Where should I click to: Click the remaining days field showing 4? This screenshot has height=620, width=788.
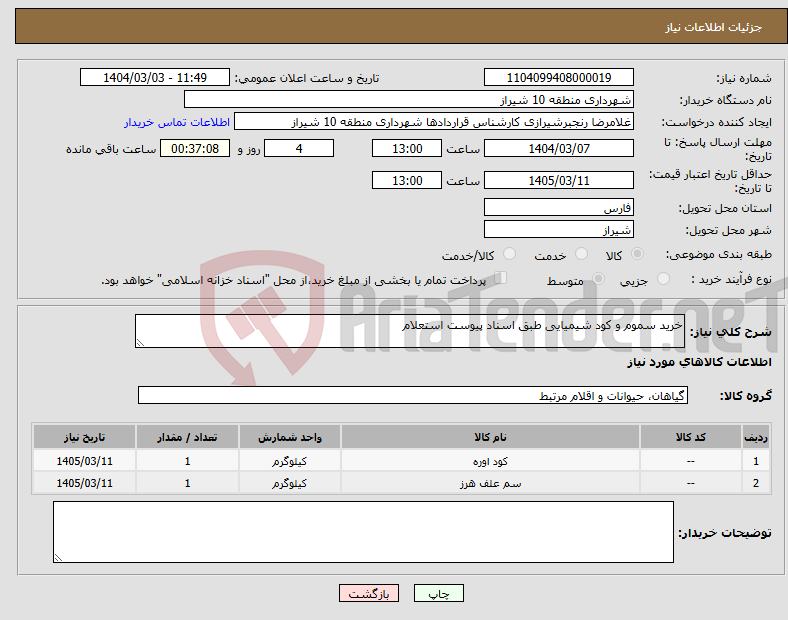click(x=299, y=148)
